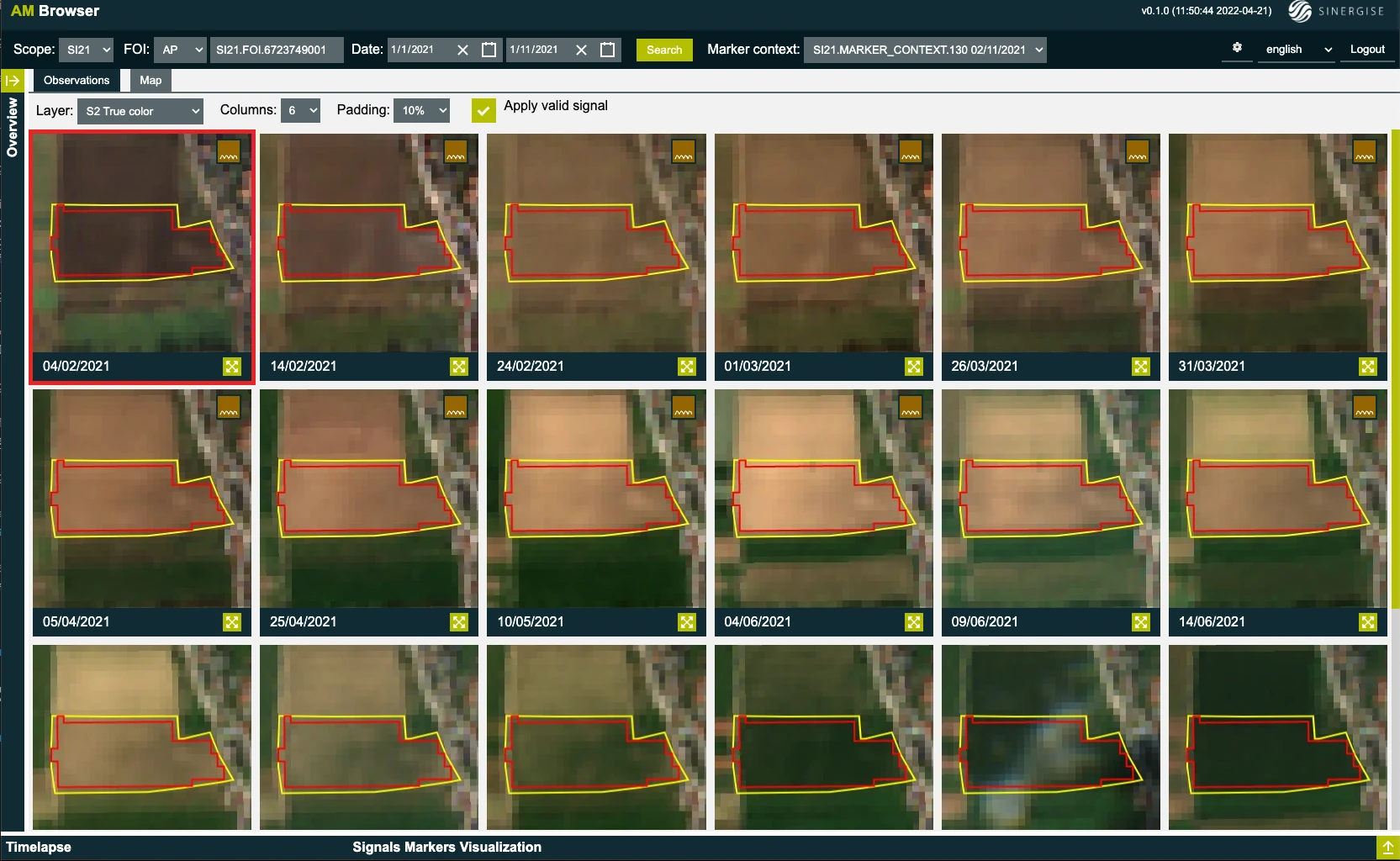Select the 26/03/2021 satellite image thumbnail
This screenshot has height=861, width=1400.
click(x=1050, y=244)
